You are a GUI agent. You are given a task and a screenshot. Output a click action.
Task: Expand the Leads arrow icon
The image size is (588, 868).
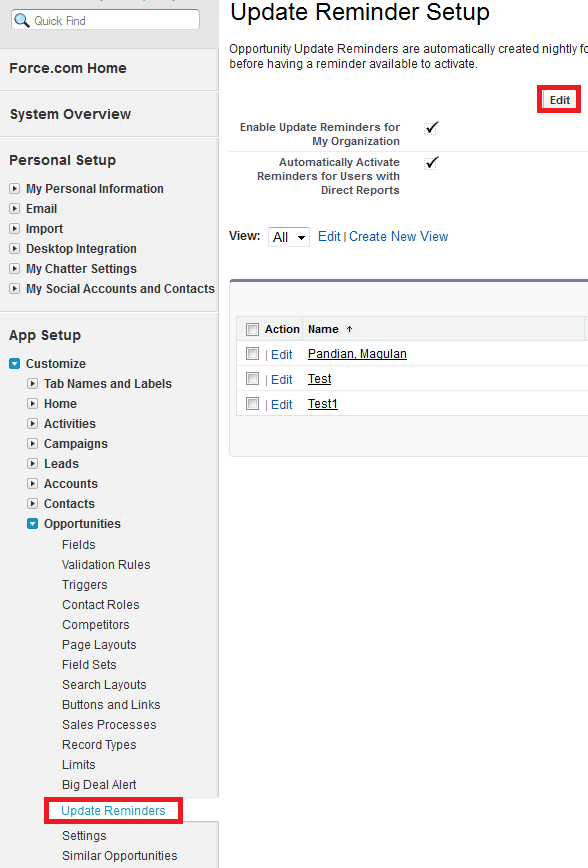(33, 463)
